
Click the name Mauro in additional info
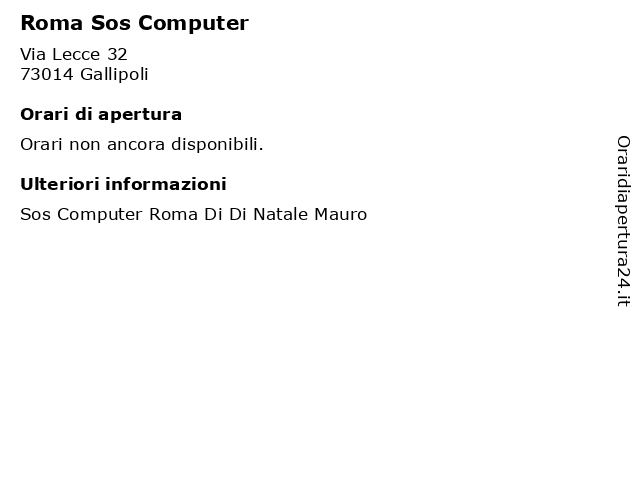pyautogui.click(x=340, y=214)
